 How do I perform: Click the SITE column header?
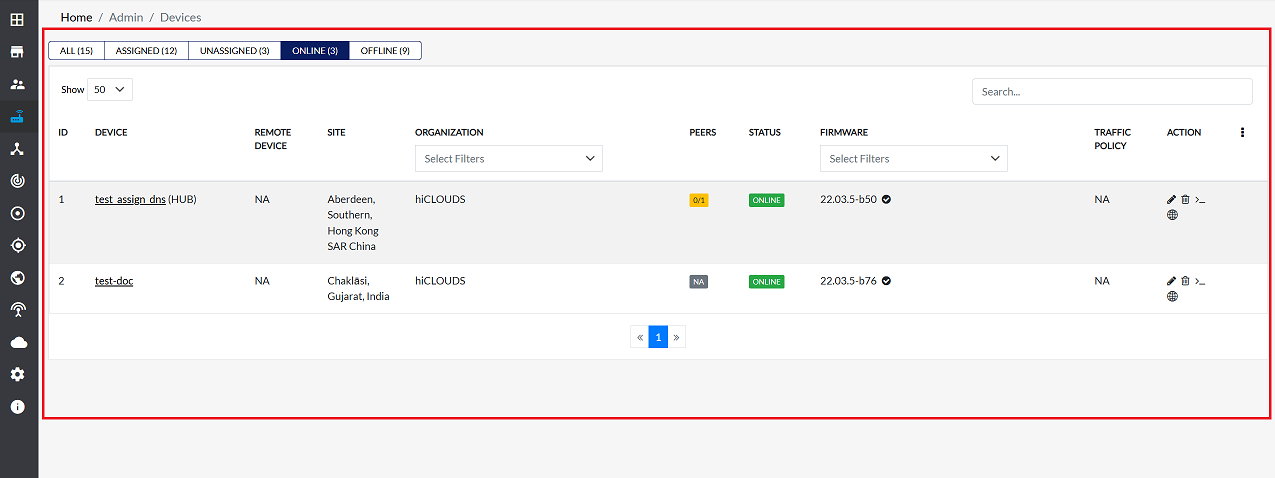pos(337,132)
